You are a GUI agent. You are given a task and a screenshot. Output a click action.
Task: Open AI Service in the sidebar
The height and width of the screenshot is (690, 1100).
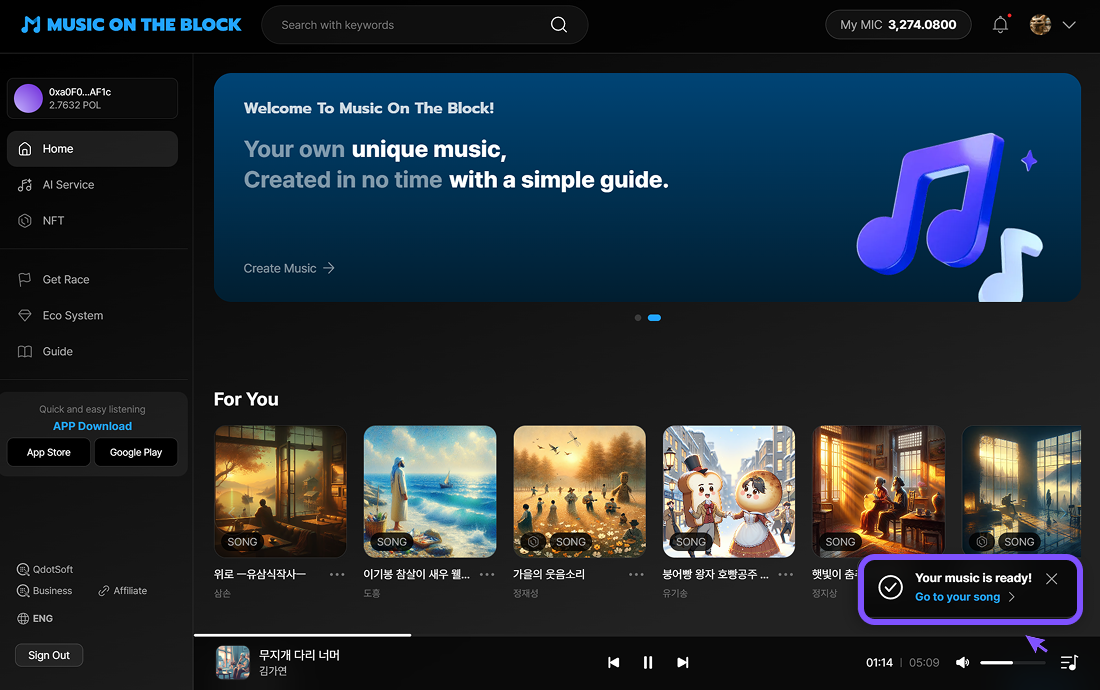coord(68,185)
